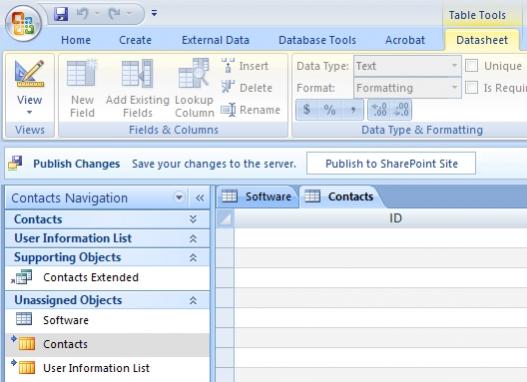Viewport: 527px width, 382px height.
Task: Insert a column with Insert
Action: (x=245, y=66)
